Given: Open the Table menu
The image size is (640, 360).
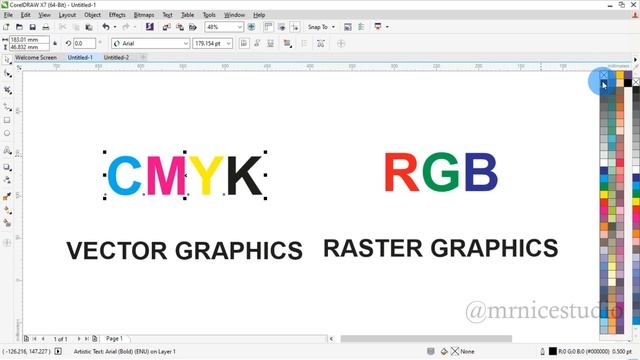Looking at the screenshot, I should pos(187,15).
